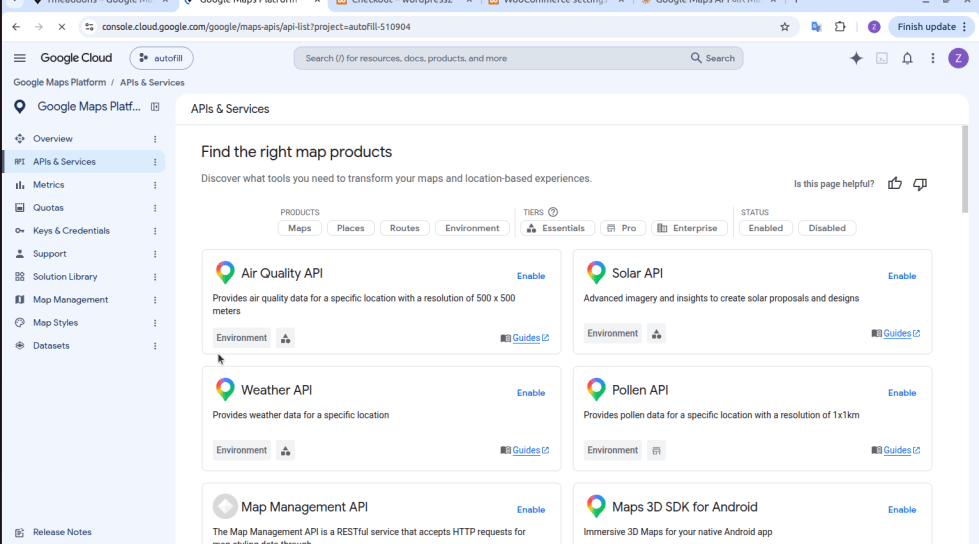This screenshot has height=544, width=979.
Task: Open the options menu beside Metrics
Action: point(155,185)
